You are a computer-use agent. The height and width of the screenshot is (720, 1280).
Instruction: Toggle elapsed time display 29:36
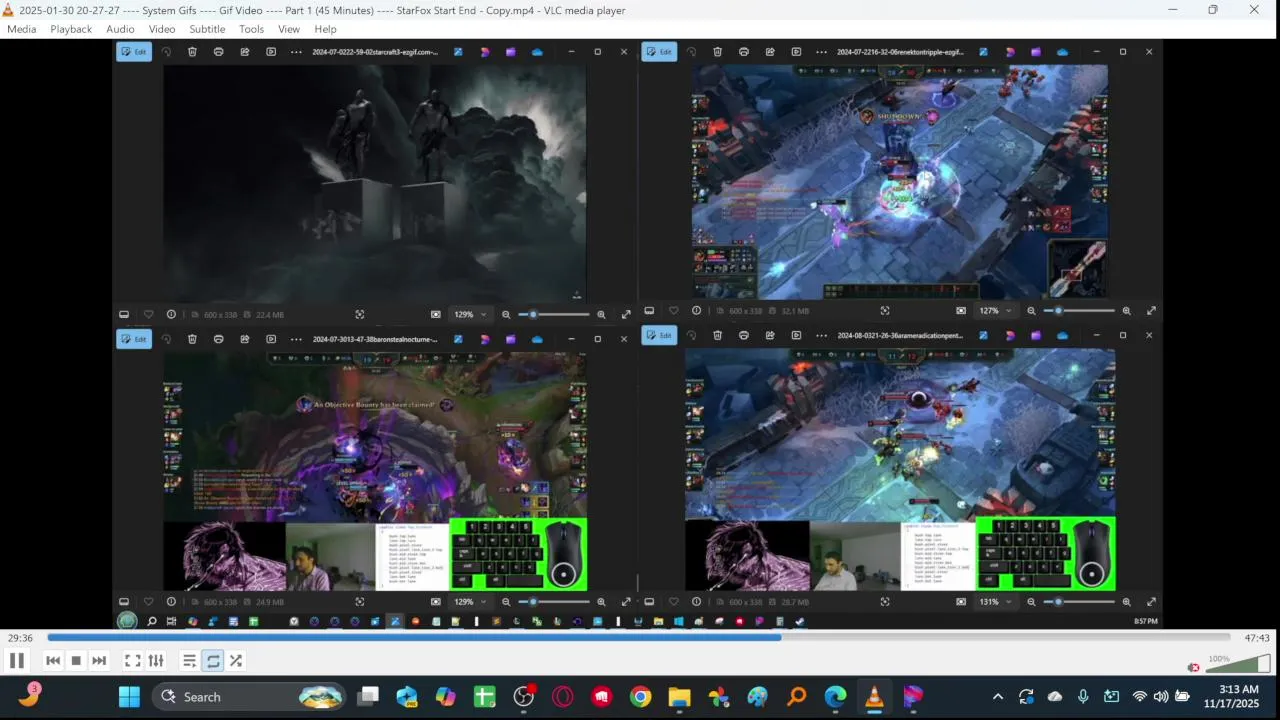tap(20, 638)
